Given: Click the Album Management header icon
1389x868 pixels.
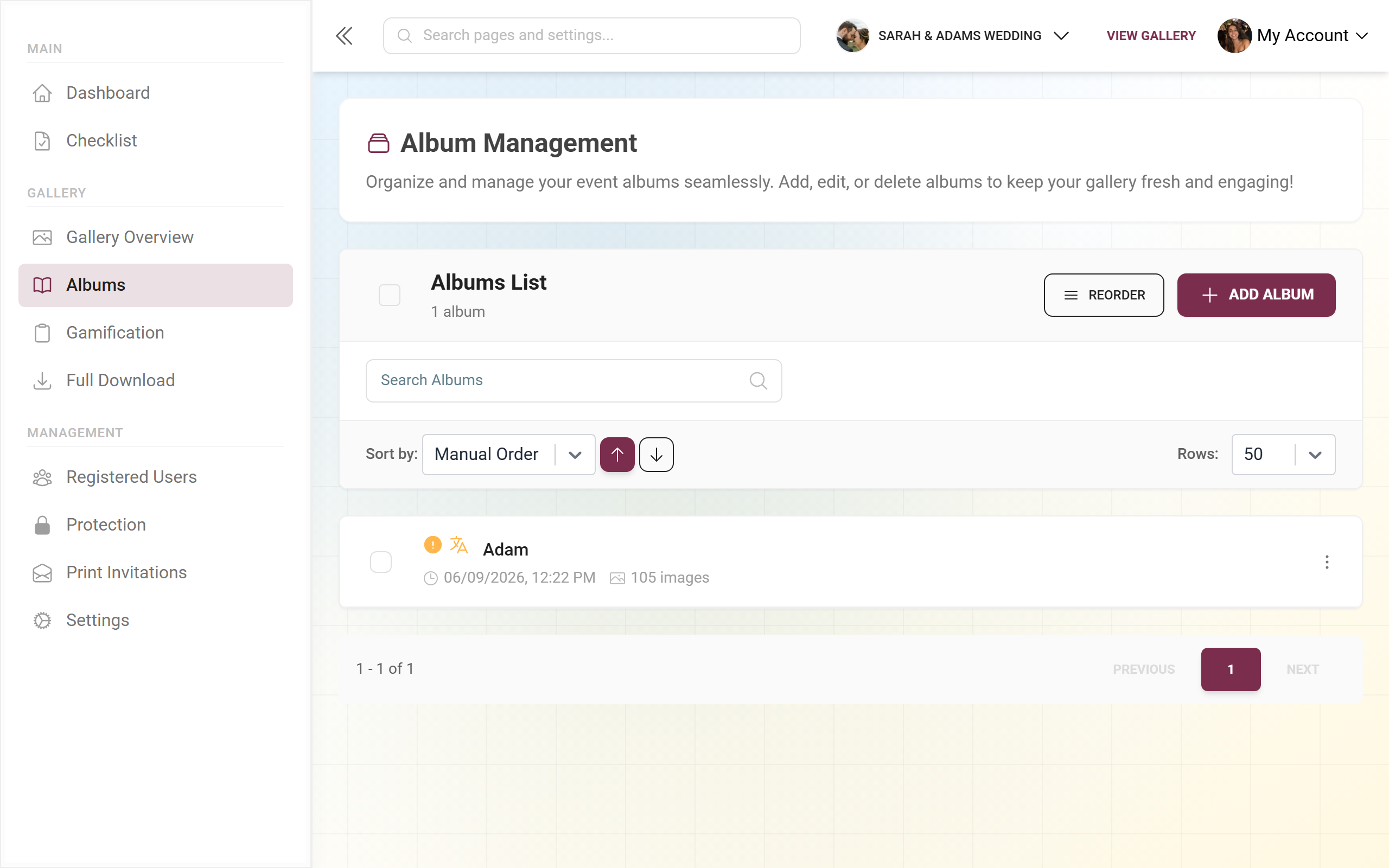Looking at the screenshot, I should click(x=378, y=143).
